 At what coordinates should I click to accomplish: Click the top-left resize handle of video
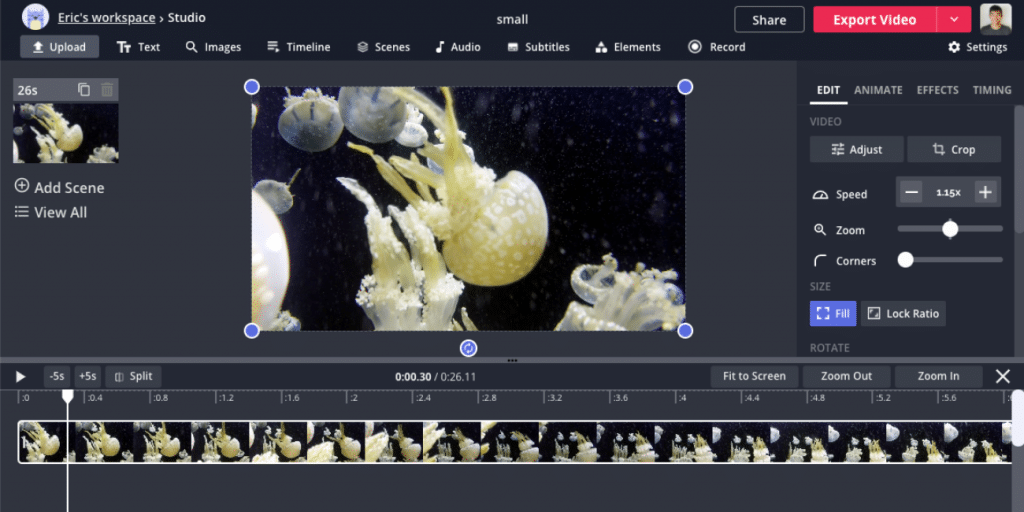click(251, 87)
